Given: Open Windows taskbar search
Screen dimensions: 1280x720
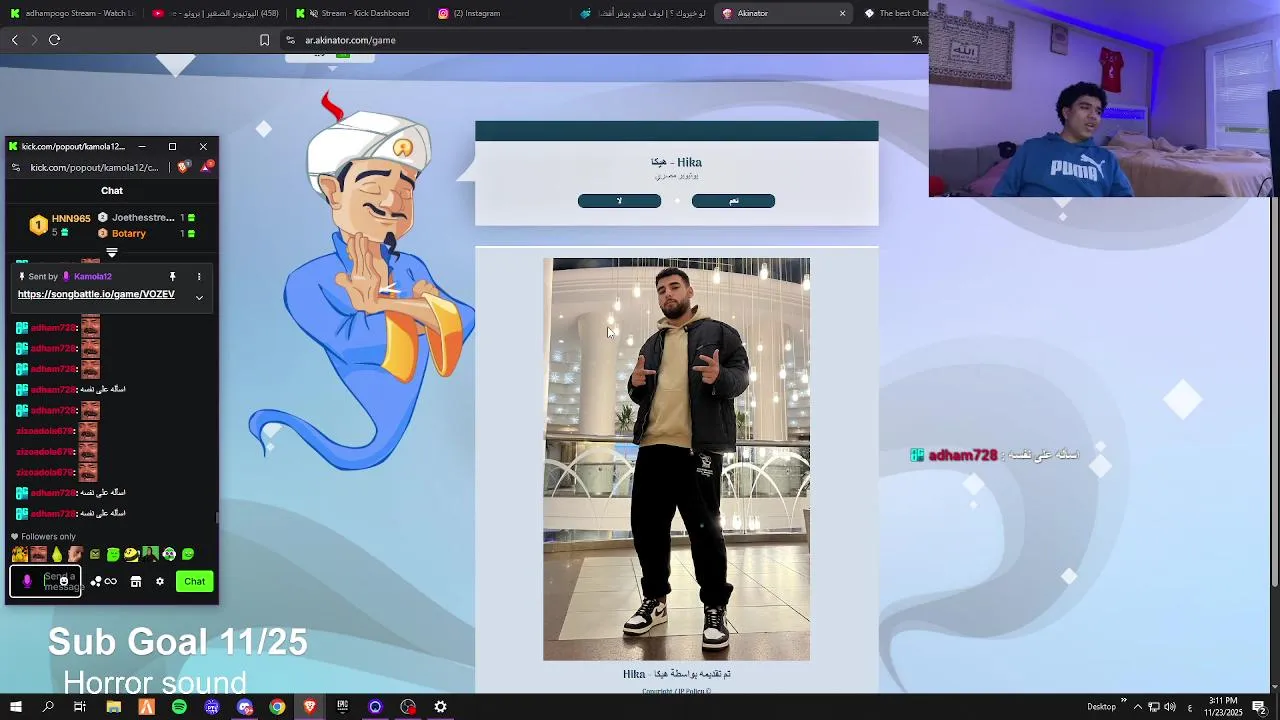Looking at the screenshot, I should pos(47,707).
